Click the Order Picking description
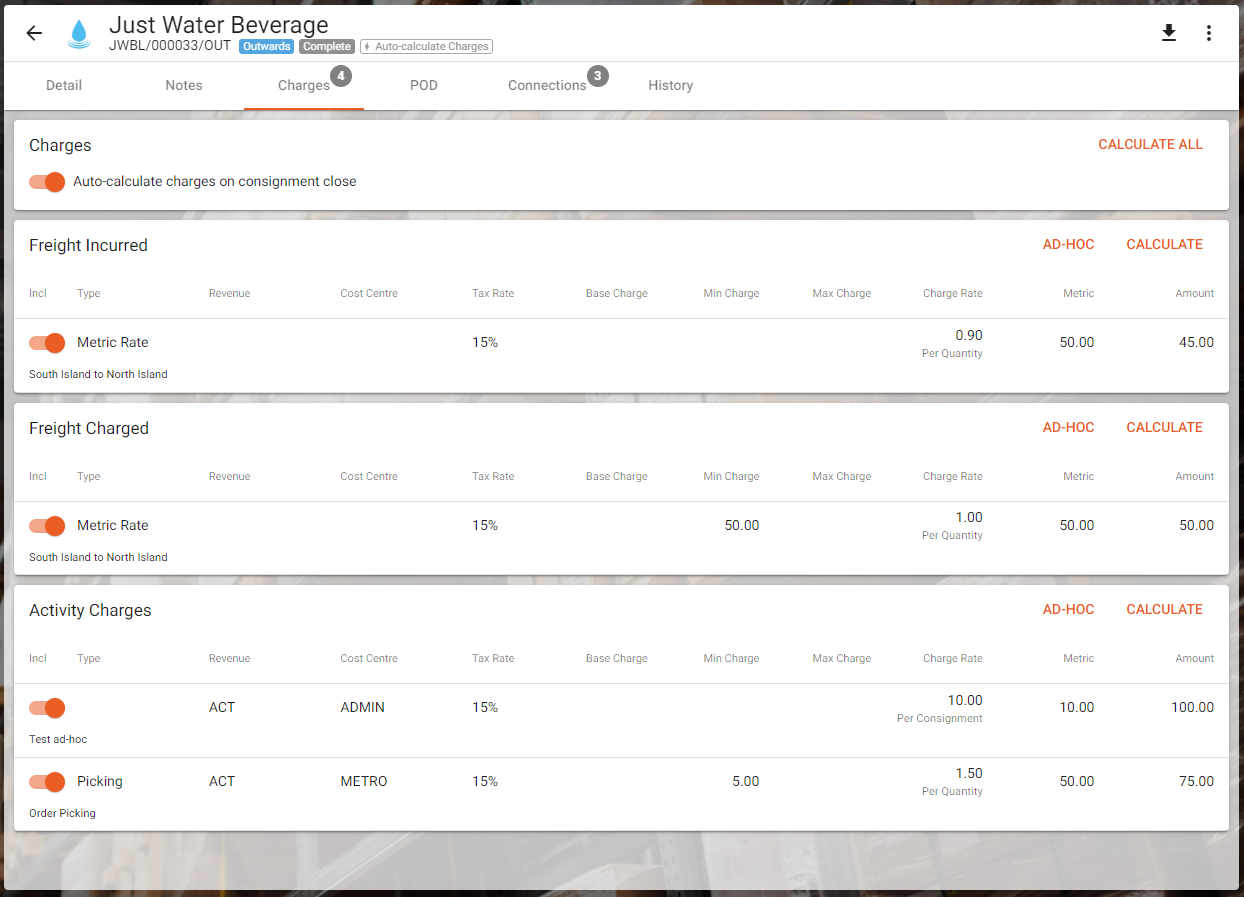This screenshot has width=1244, height=897. click(62, 813)
